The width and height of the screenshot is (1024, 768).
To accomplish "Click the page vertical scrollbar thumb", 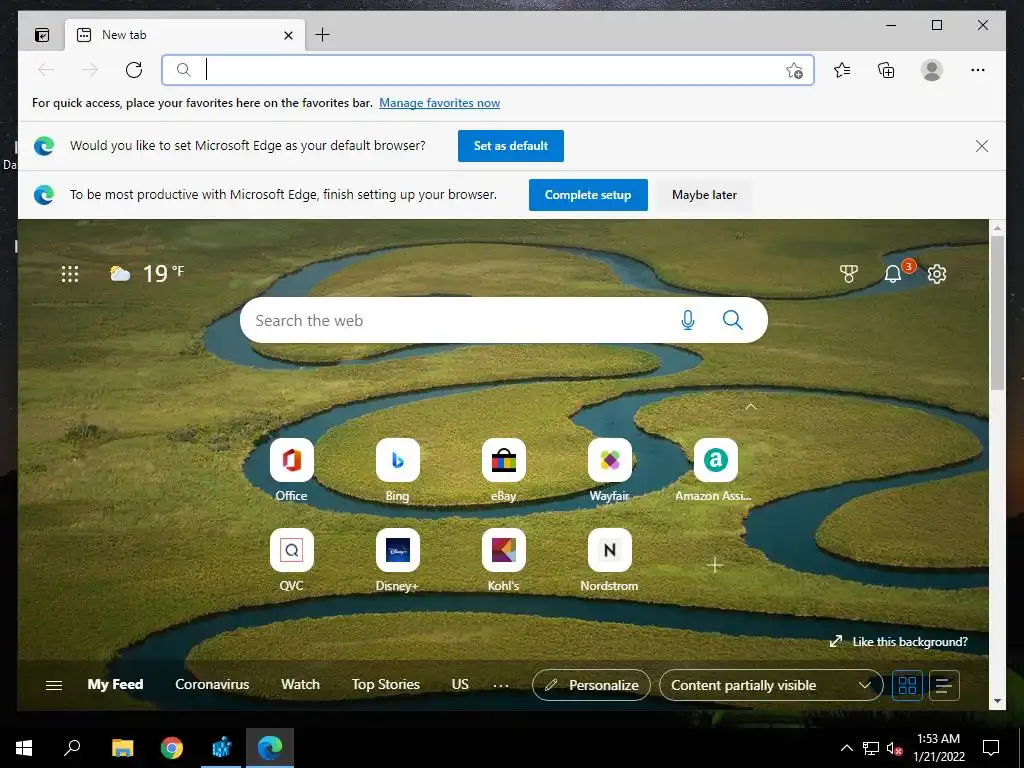I will coord(997,312).
